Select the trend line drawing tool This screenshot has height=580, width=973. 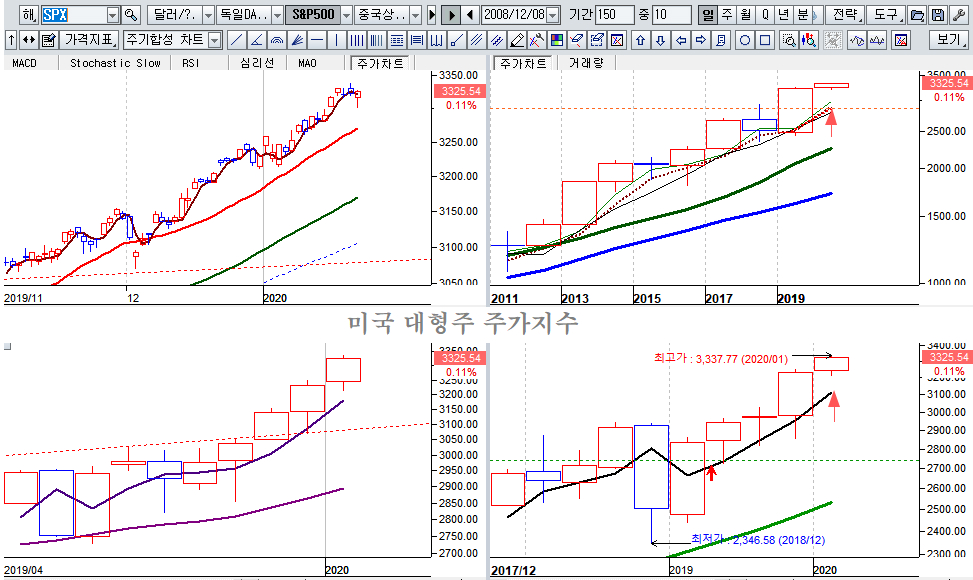(x=237, y=40)
